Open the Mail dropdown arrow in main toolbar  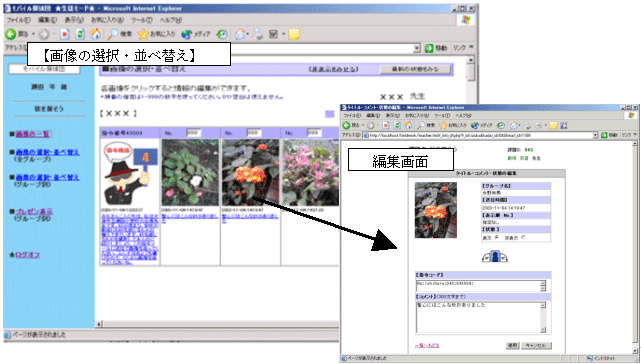pos(249,34)
